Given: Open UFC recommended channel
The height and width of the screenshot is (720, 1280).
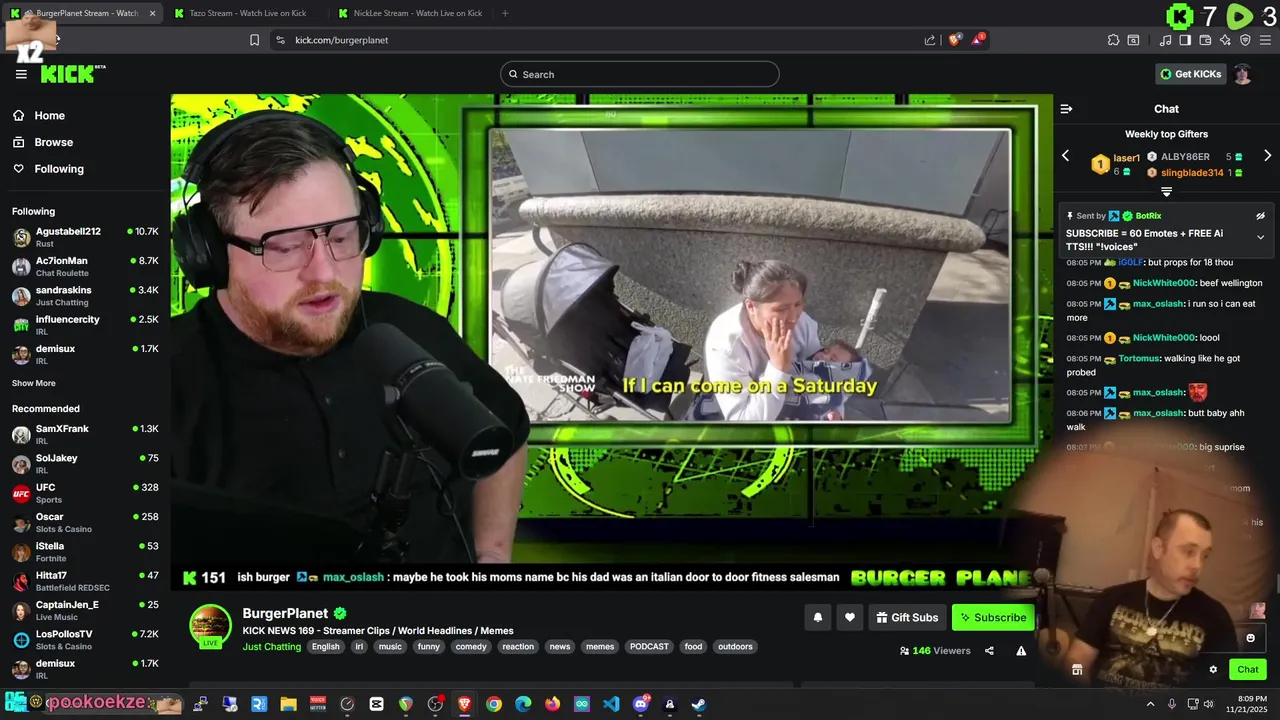Looking at the screenshot, I should pos(85,493).
